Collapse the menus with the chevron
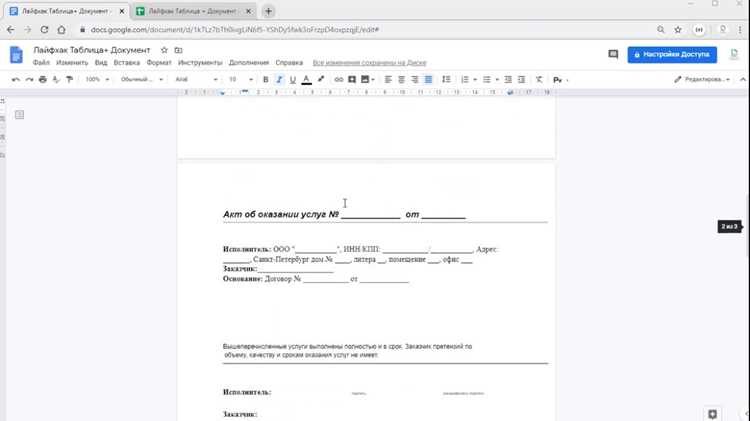 742,79
